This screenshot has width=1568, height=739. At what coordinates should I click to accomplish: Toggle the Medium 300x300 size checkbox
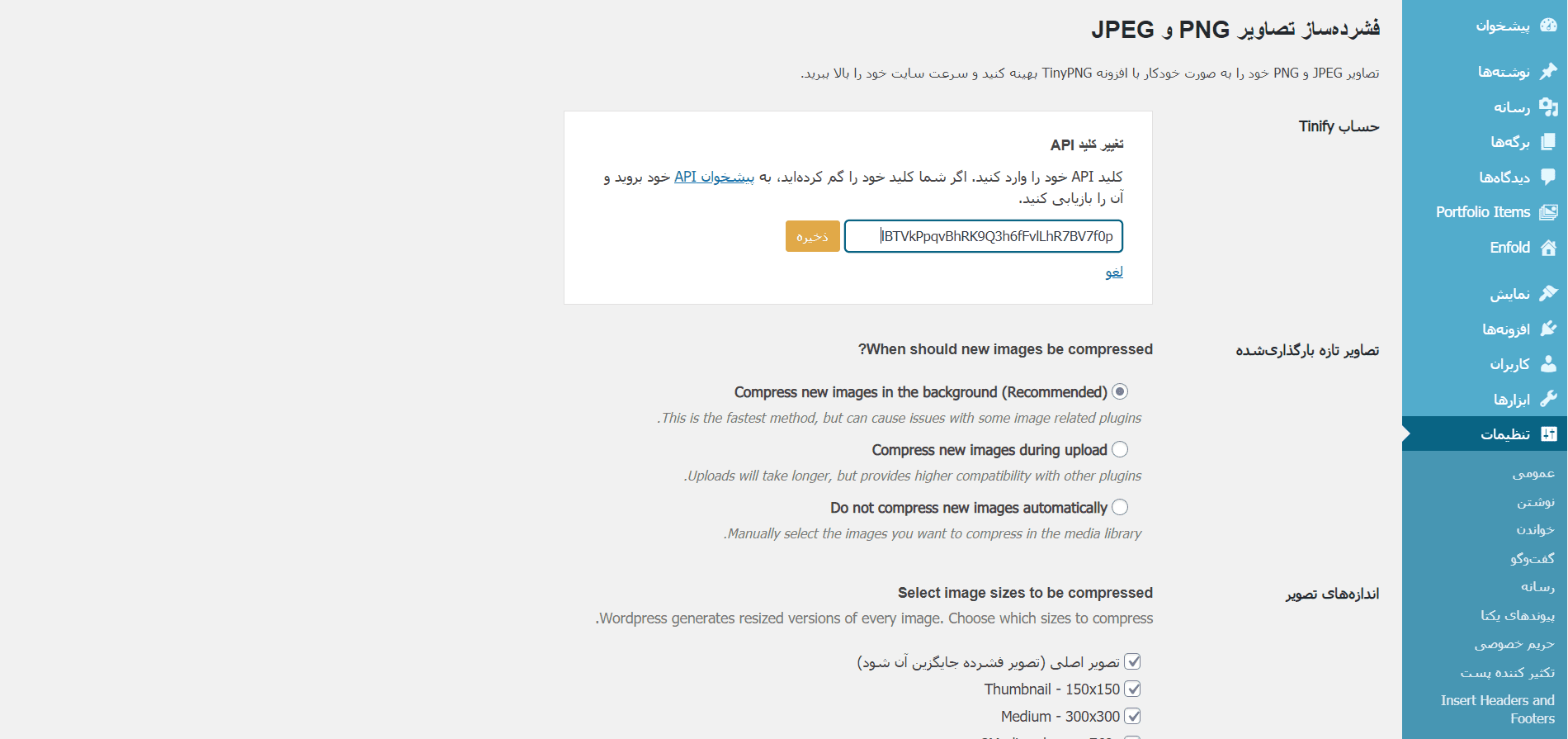(x=1133, y=716)
